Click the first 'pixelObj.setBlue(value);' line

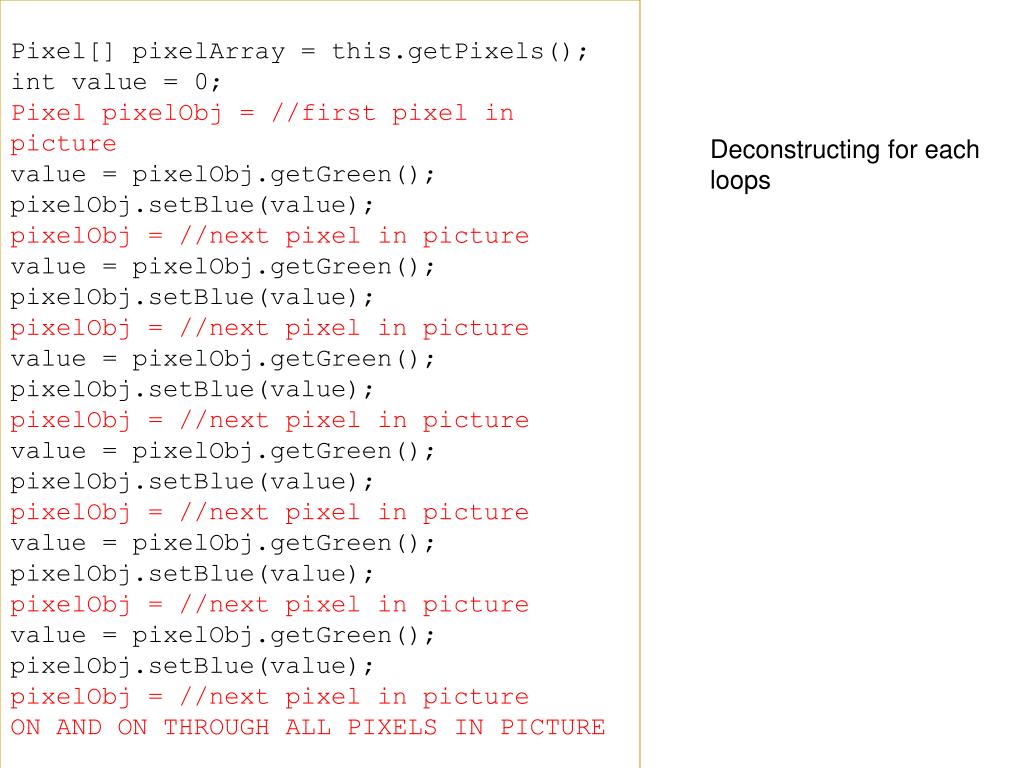(x=192, y=205)
